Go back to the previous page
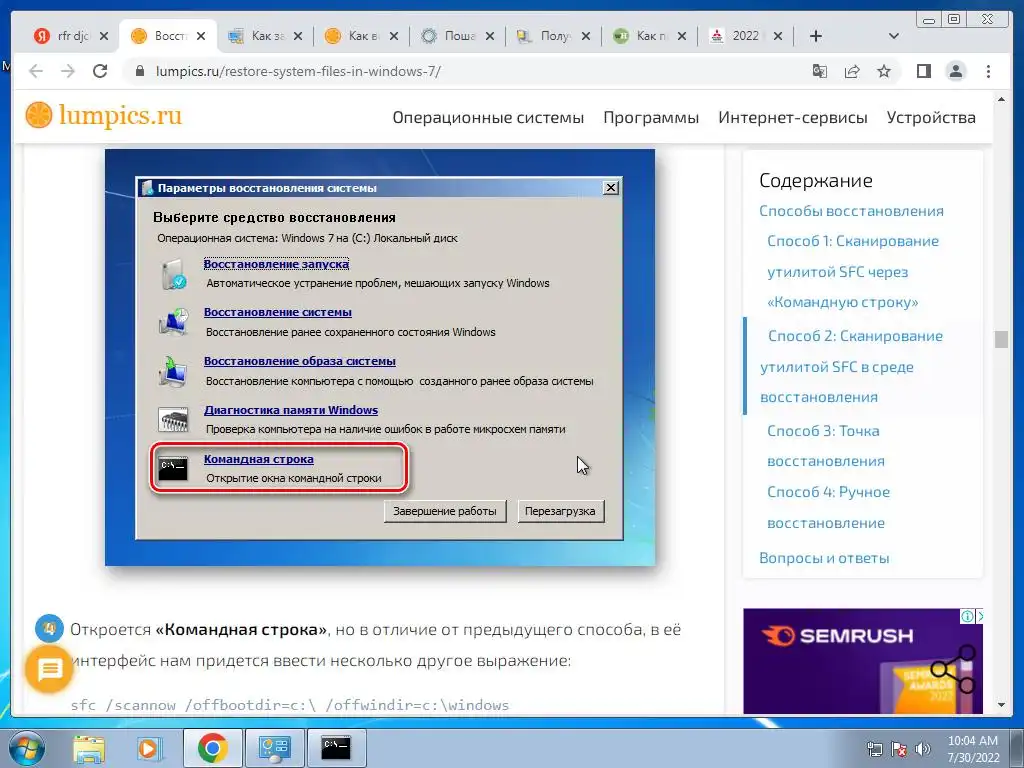The width and height of the screenshot is (1024, 768). tap(36, 71)
